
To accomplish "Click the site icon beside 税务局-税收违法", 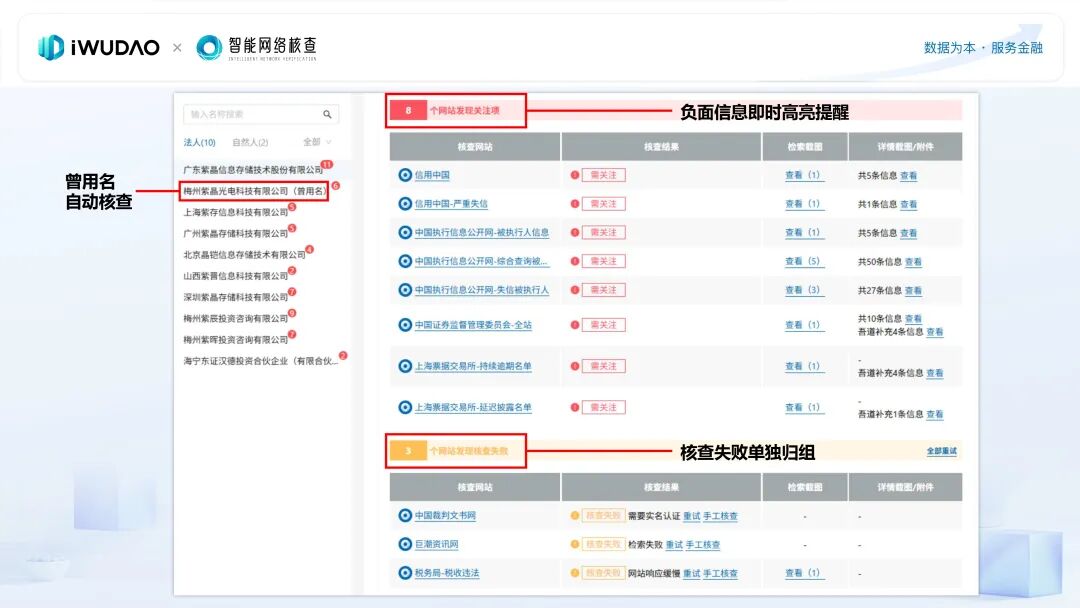I will pos(405,573).
